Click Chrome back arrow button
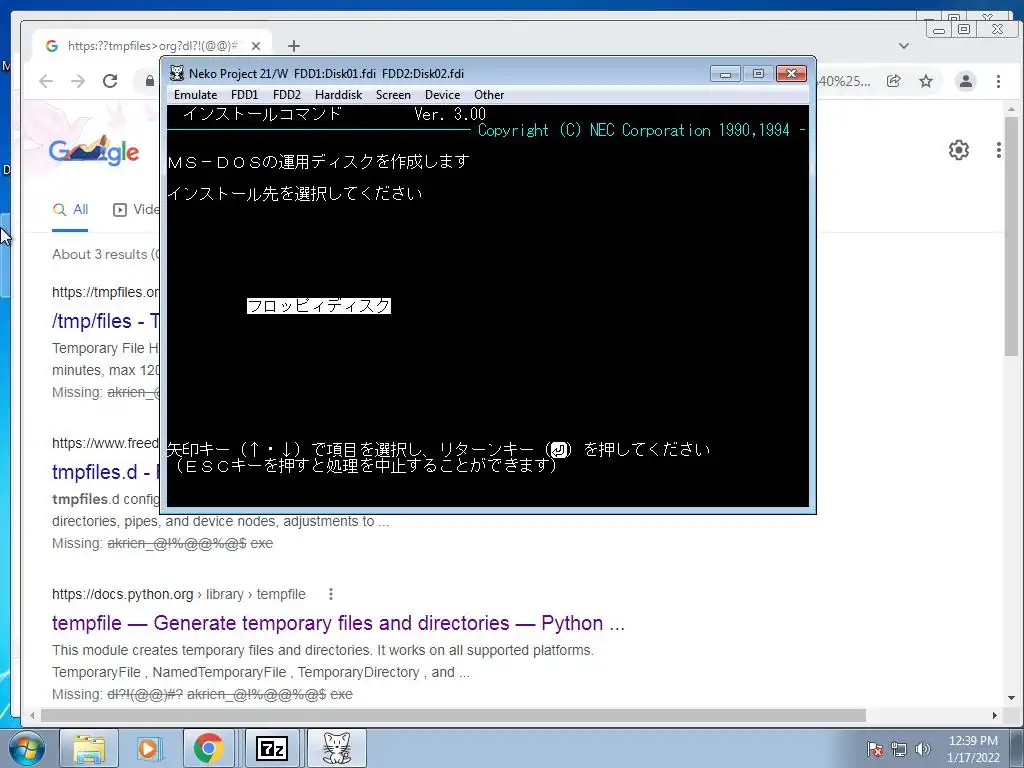 click(x=46, y=81)
